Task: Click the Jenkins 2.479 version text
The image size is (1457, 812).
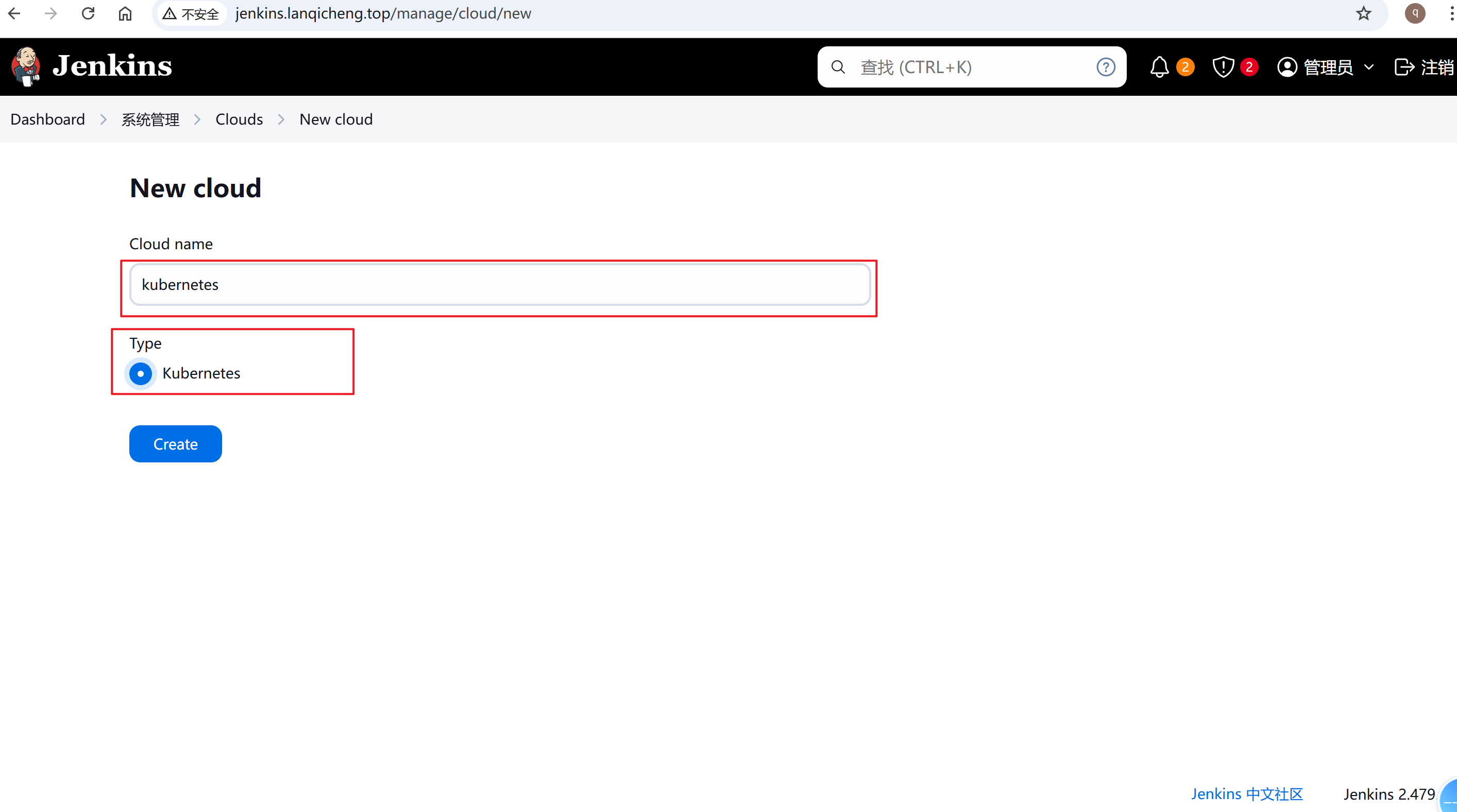Action: (x=1389, y=794)
